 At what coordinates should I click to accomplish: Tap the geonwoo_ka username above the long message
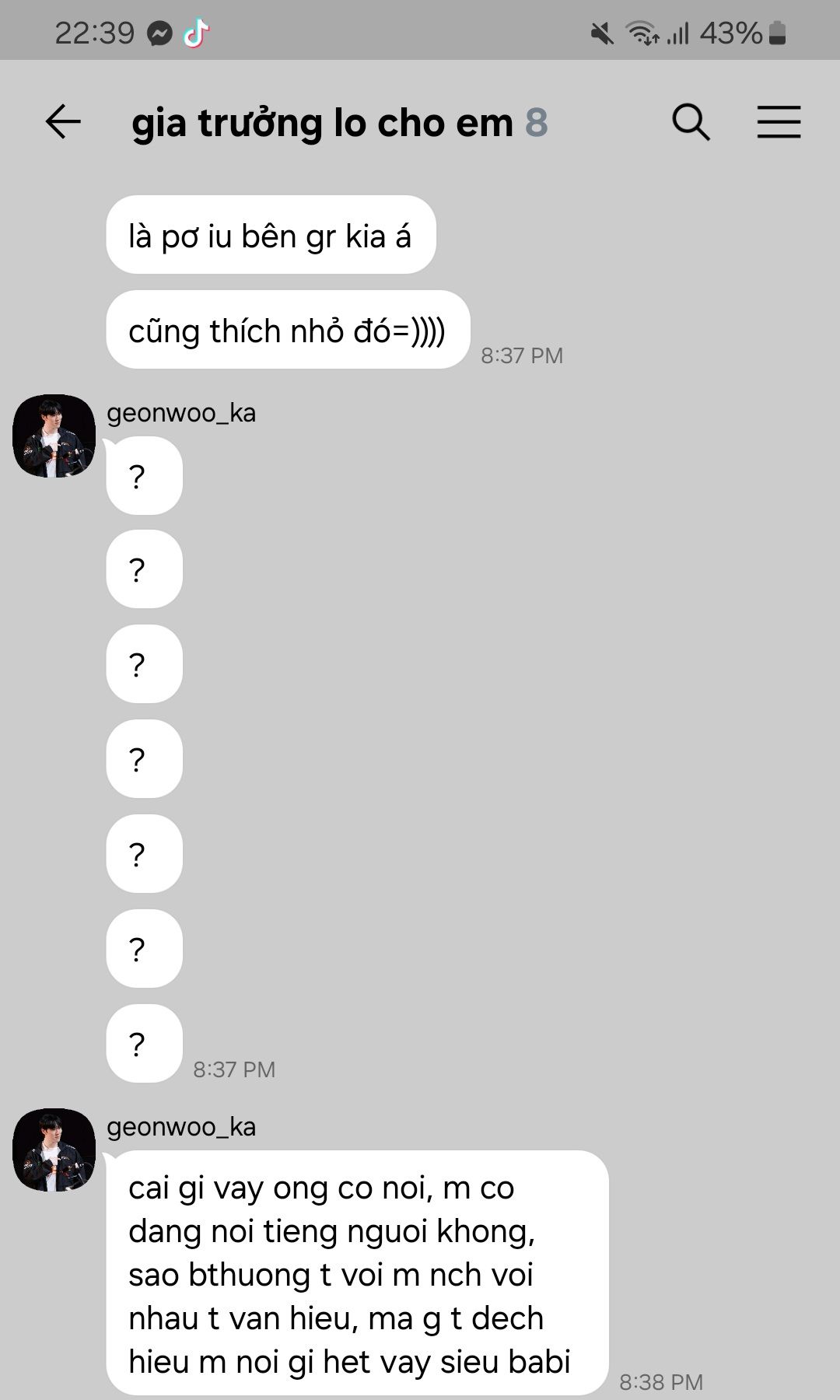point(181,1127)
